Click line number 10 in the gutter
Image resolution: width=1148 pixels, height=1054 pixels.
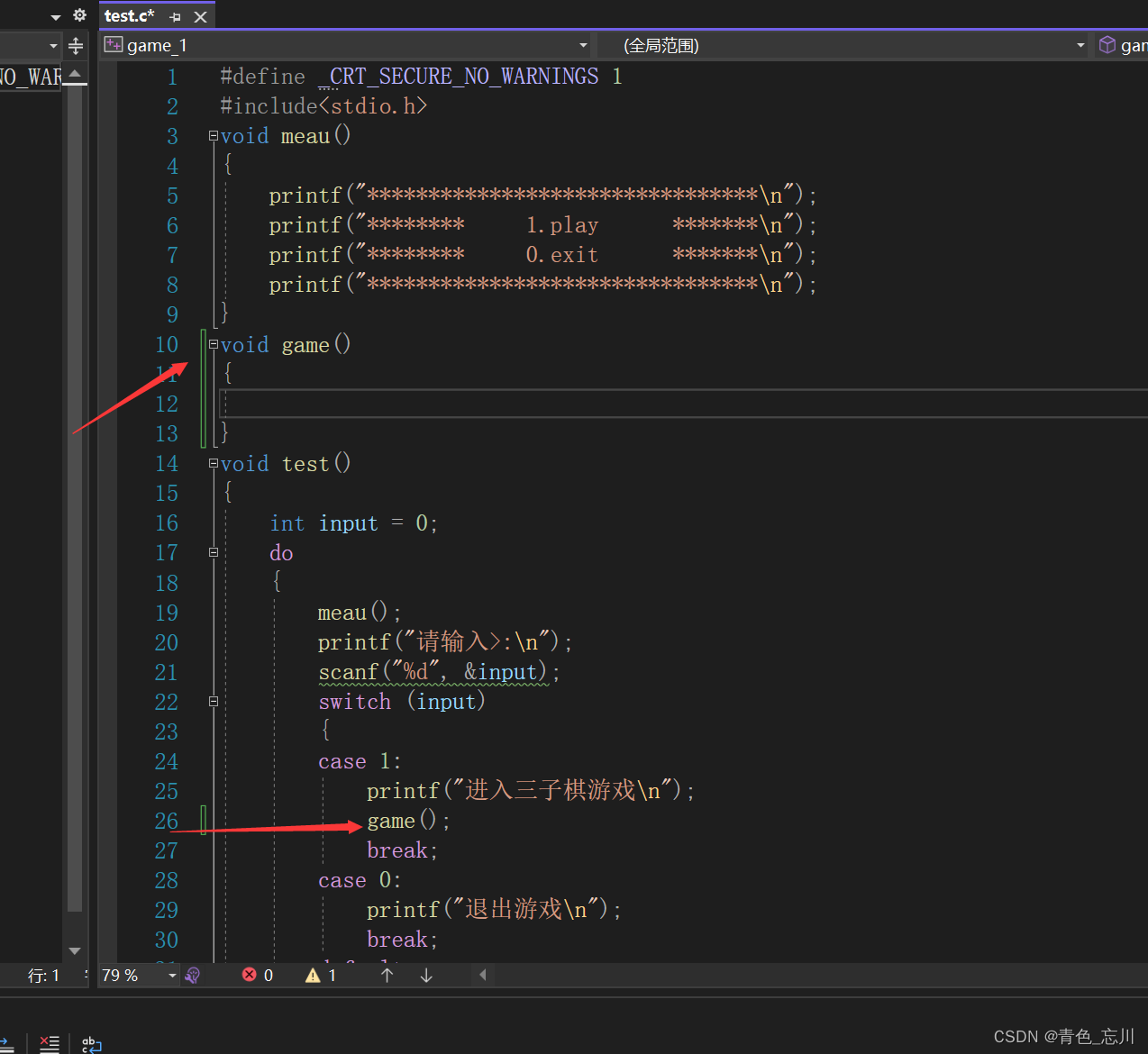coord(167,344)
